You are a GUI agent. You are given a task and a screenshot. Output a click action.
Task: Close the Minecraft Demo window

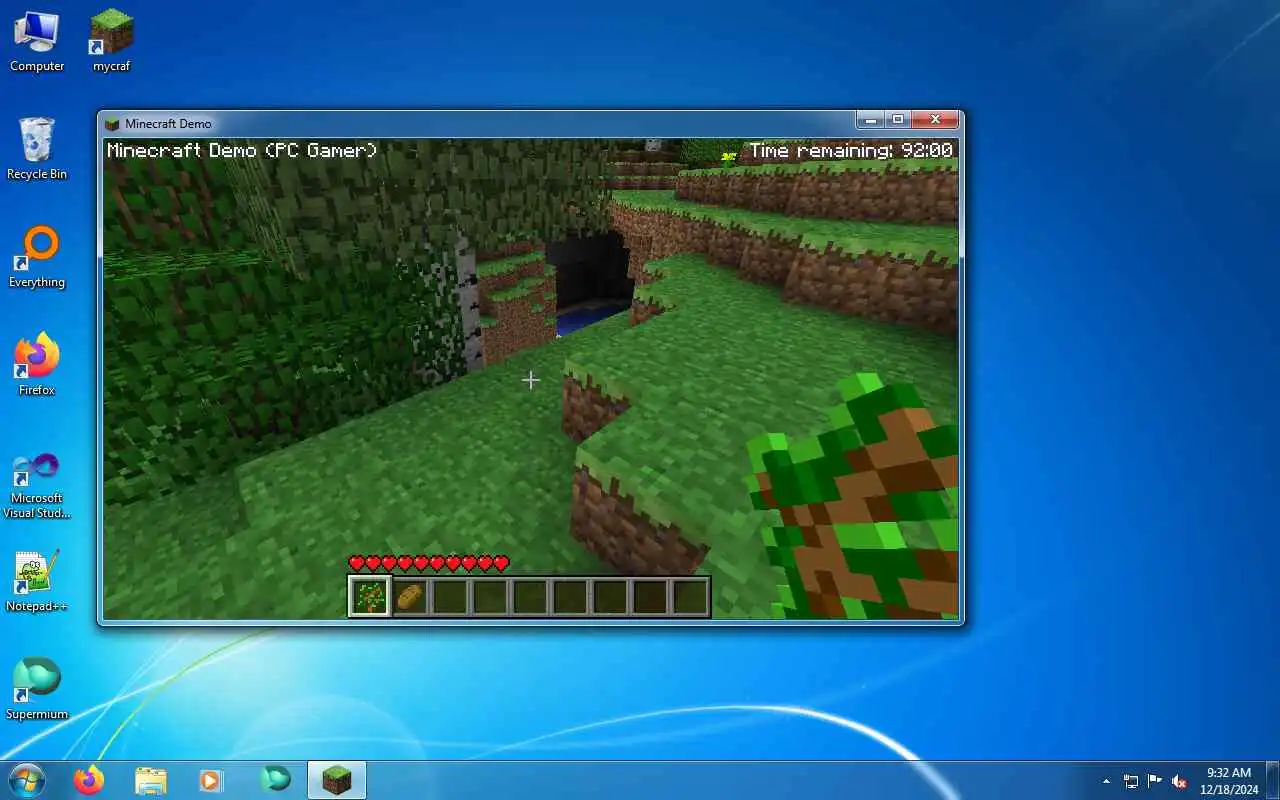click(x=936, y=120)
